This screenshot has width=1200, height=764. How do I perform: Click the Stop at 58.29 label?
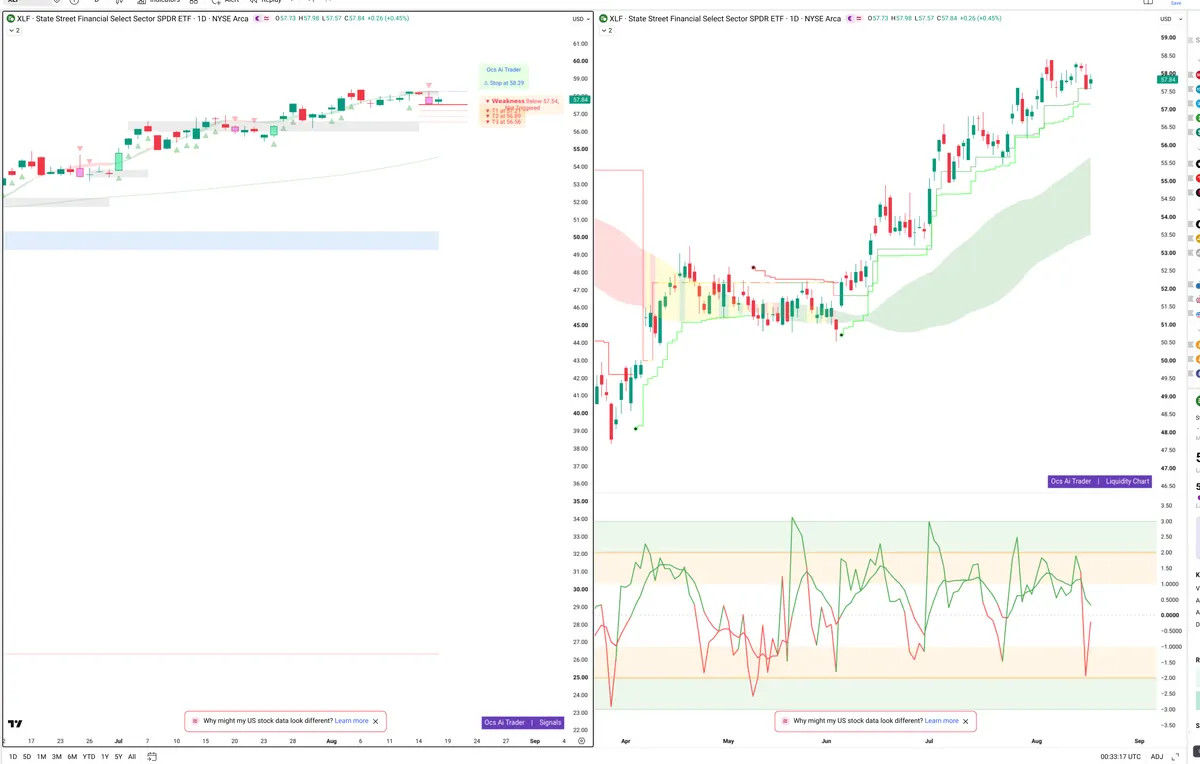coord(504,83)
